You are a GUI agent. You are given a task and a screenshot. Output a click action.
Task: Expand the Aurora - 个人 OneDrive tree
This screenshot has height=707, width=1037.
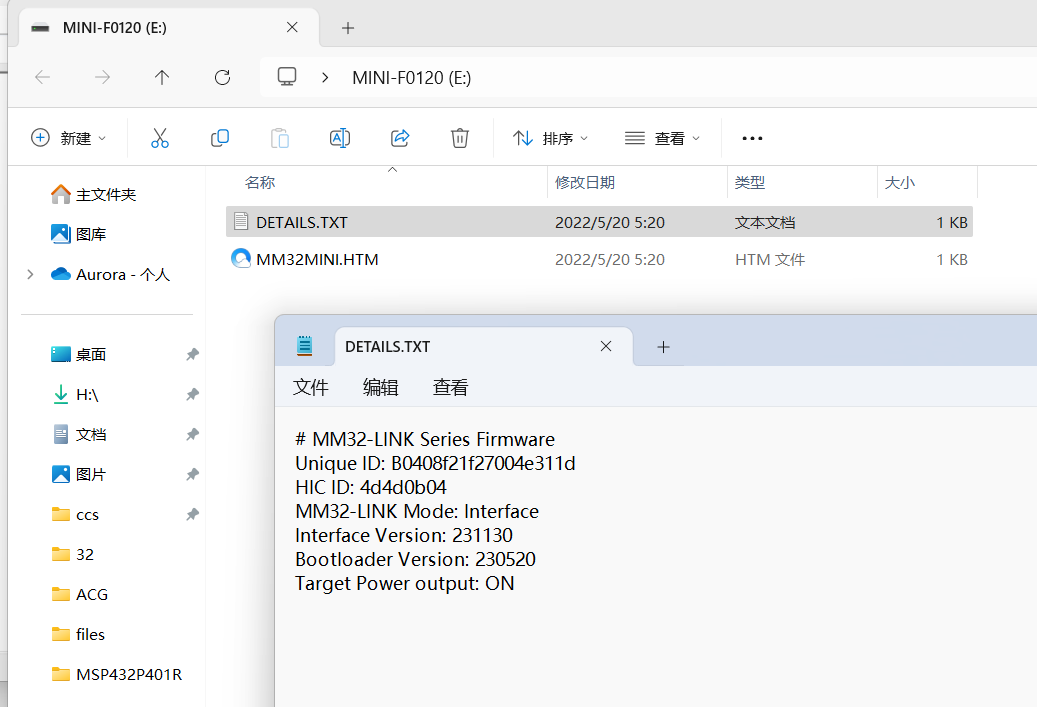point(31,274)
